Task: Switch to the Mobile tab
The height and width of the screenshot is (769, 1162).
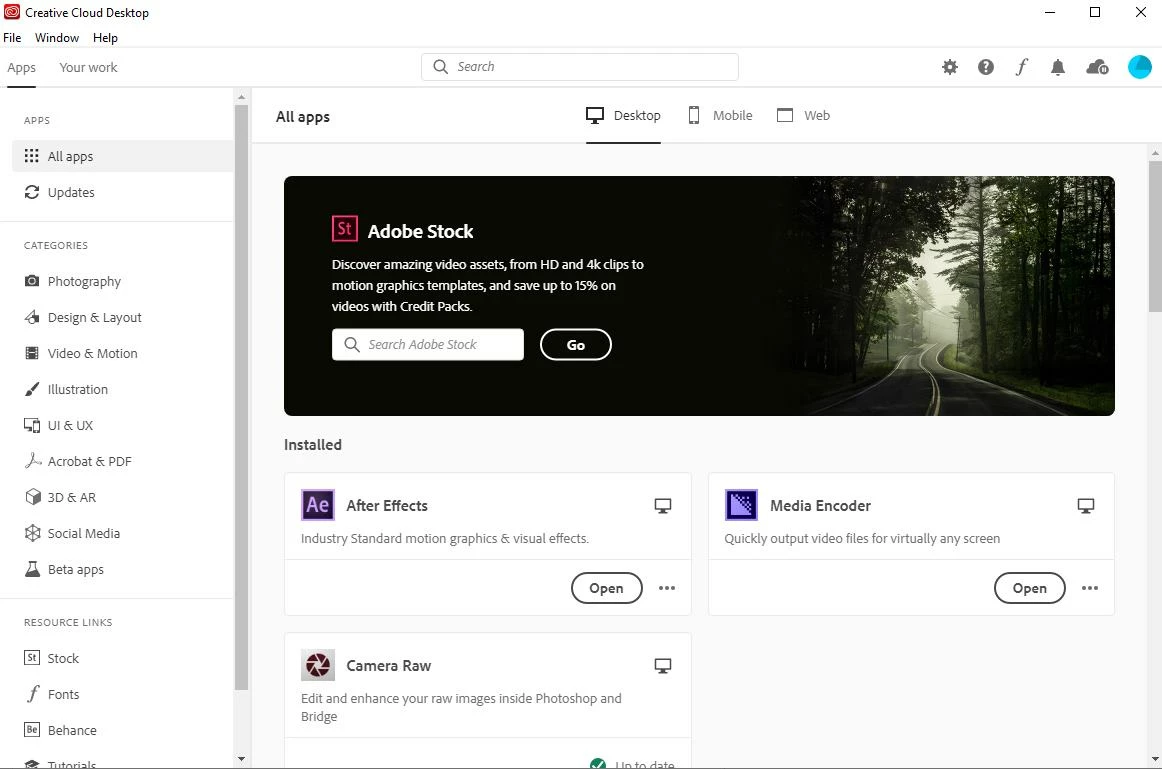Action: (720, 116)
